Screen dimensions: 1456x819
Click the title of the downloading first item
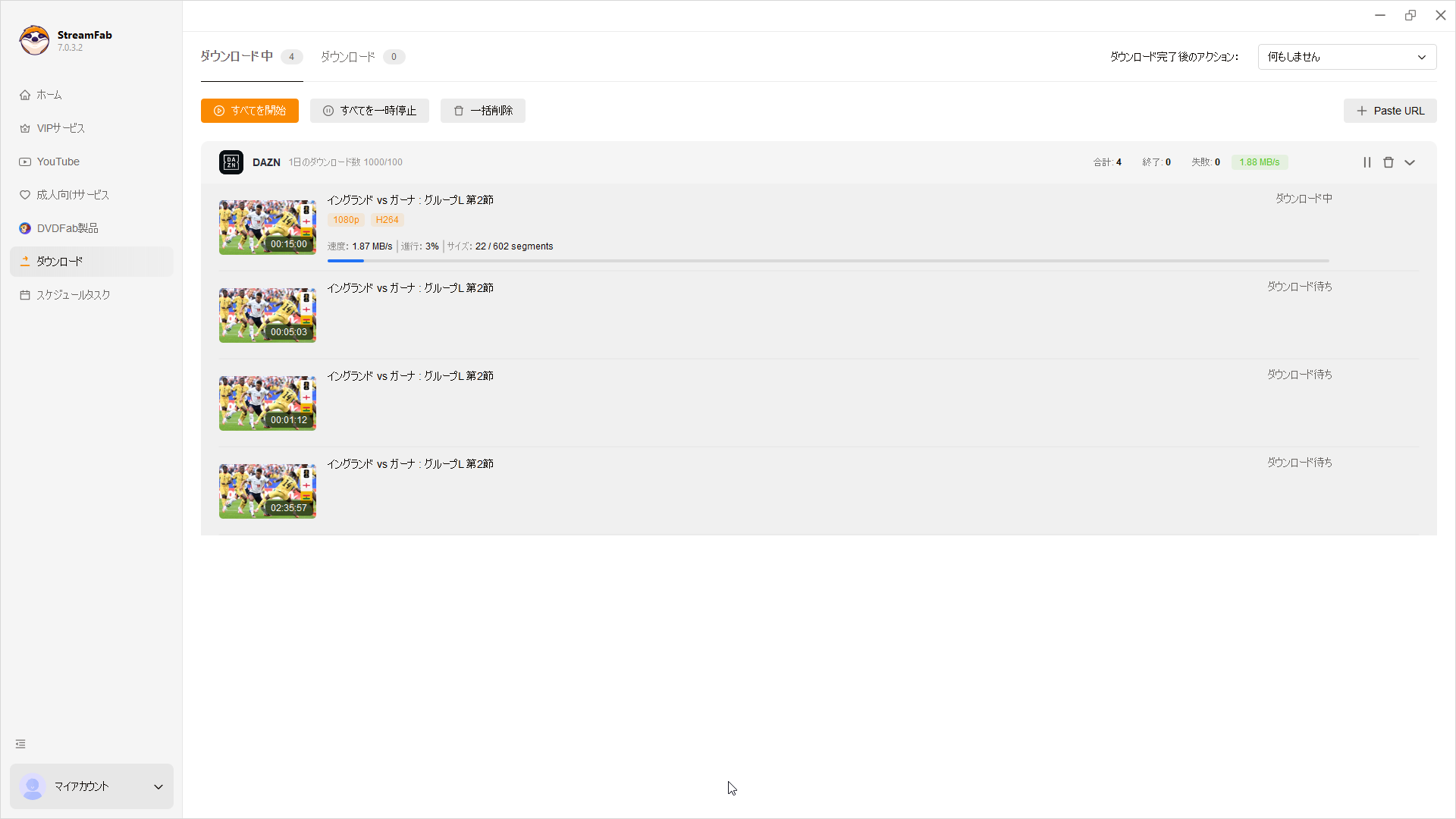[410, 200]
